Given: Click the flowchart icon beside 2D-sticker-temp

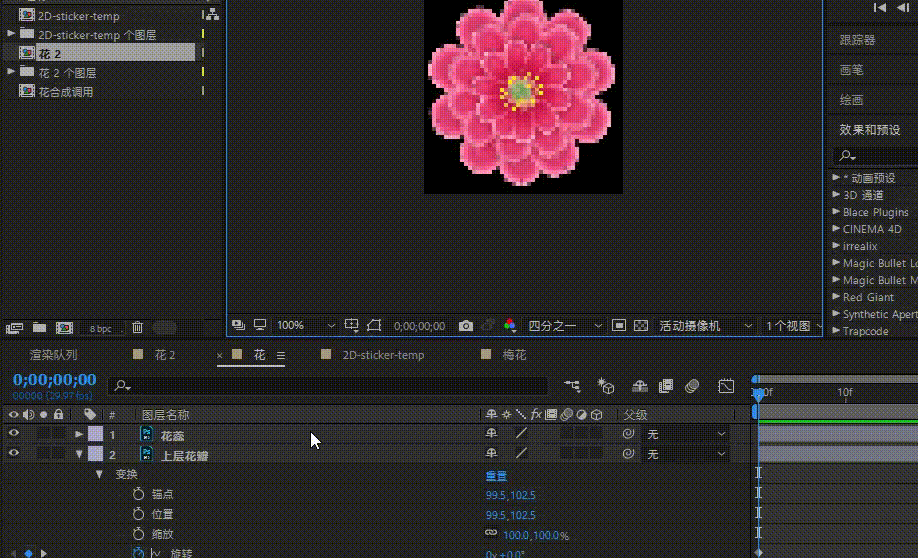Looking at the screenshot, I should (212, 15).
